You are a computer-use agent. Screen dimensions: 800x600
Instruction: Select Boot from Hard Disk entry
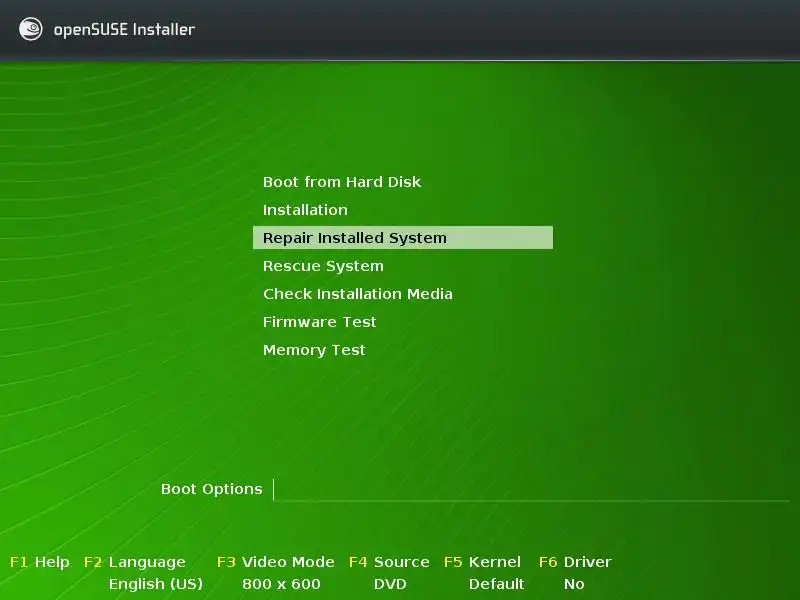[342, 182]
